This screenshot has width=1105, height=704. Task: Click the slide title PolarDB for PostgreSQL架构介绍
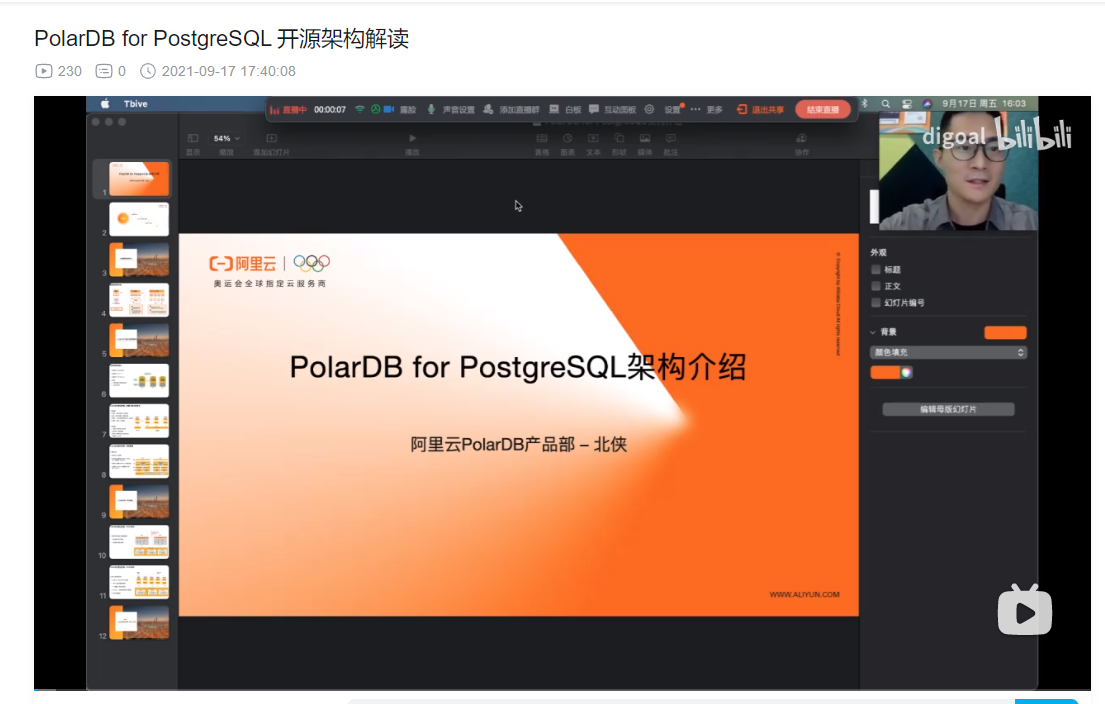pos(517,367)
